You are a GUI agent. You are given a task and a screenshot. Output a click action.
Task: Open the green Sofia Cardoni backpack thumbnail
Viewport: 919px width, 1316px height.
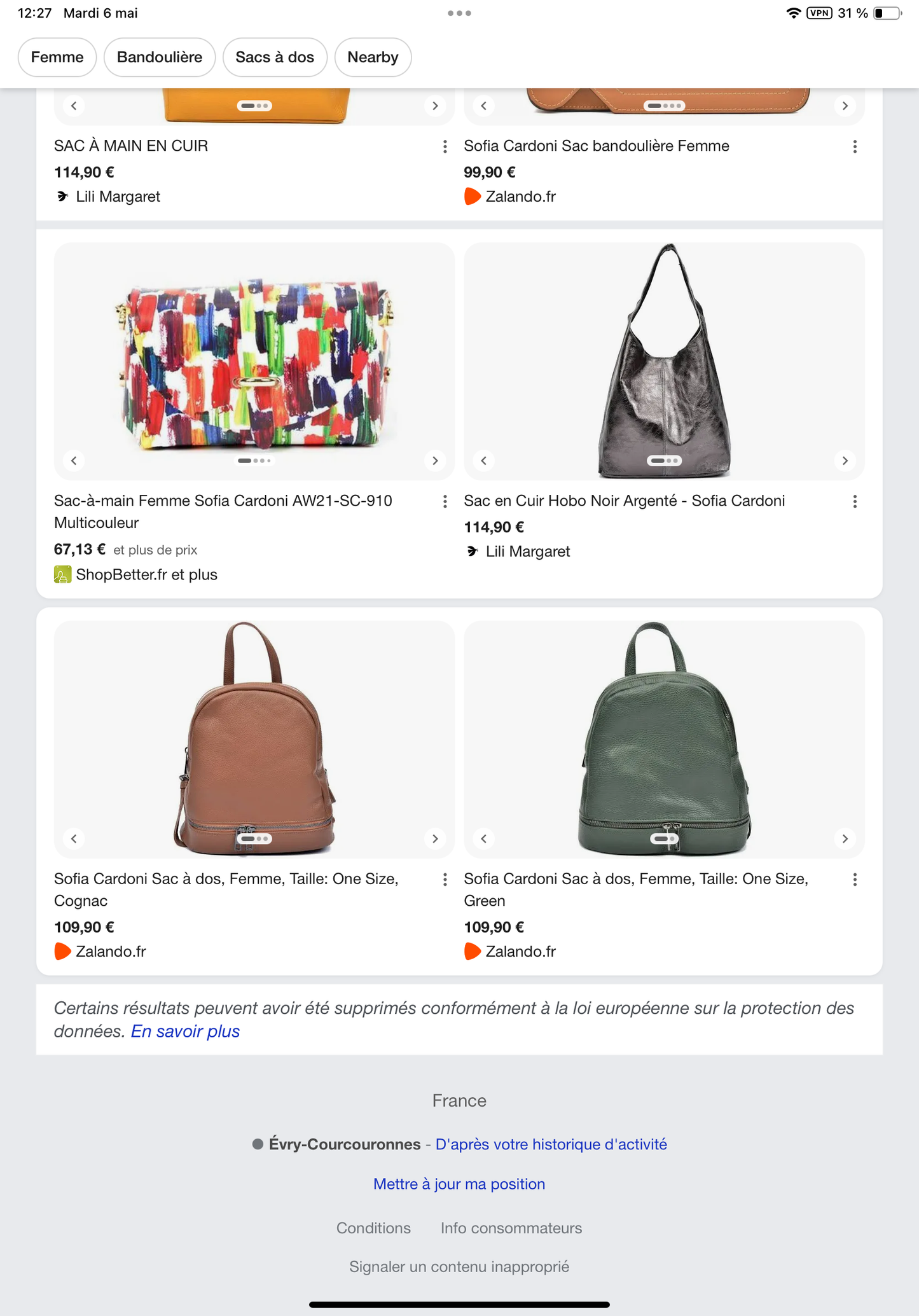pyautogui.click(x=664, y=738)
